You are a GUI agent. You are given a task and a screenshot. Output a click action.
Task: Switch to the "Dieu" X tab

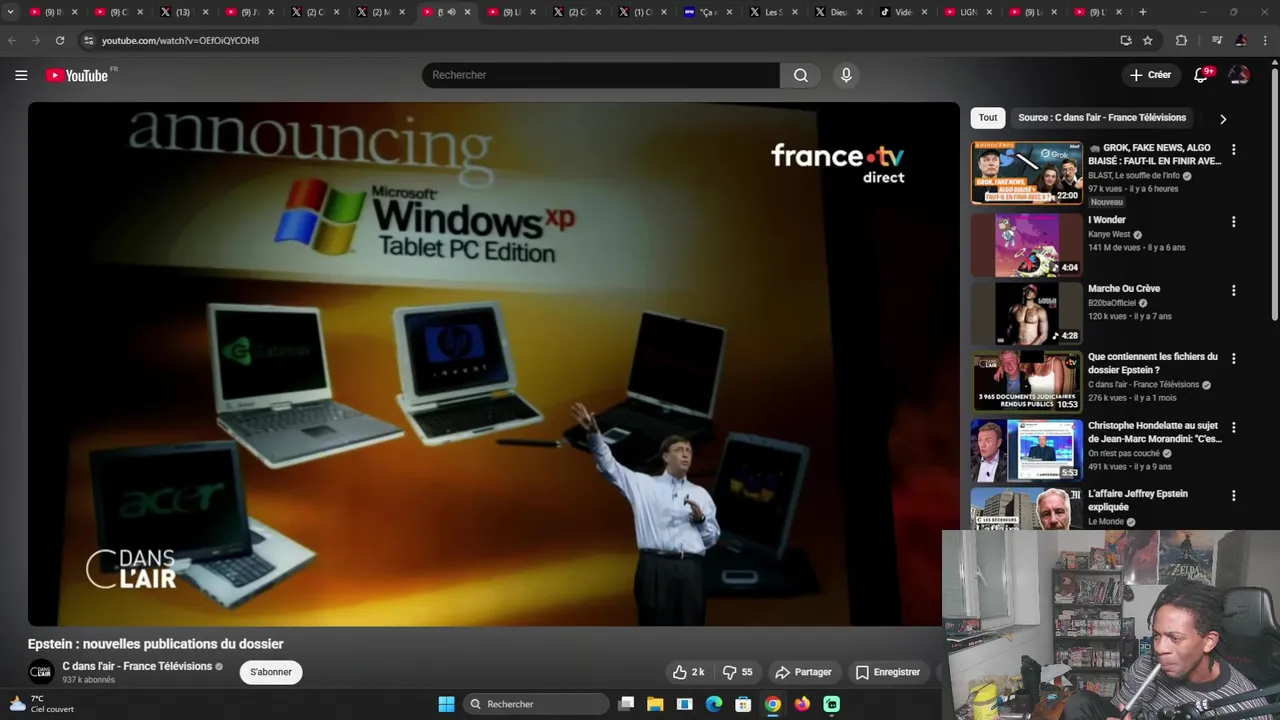(838, 12)
